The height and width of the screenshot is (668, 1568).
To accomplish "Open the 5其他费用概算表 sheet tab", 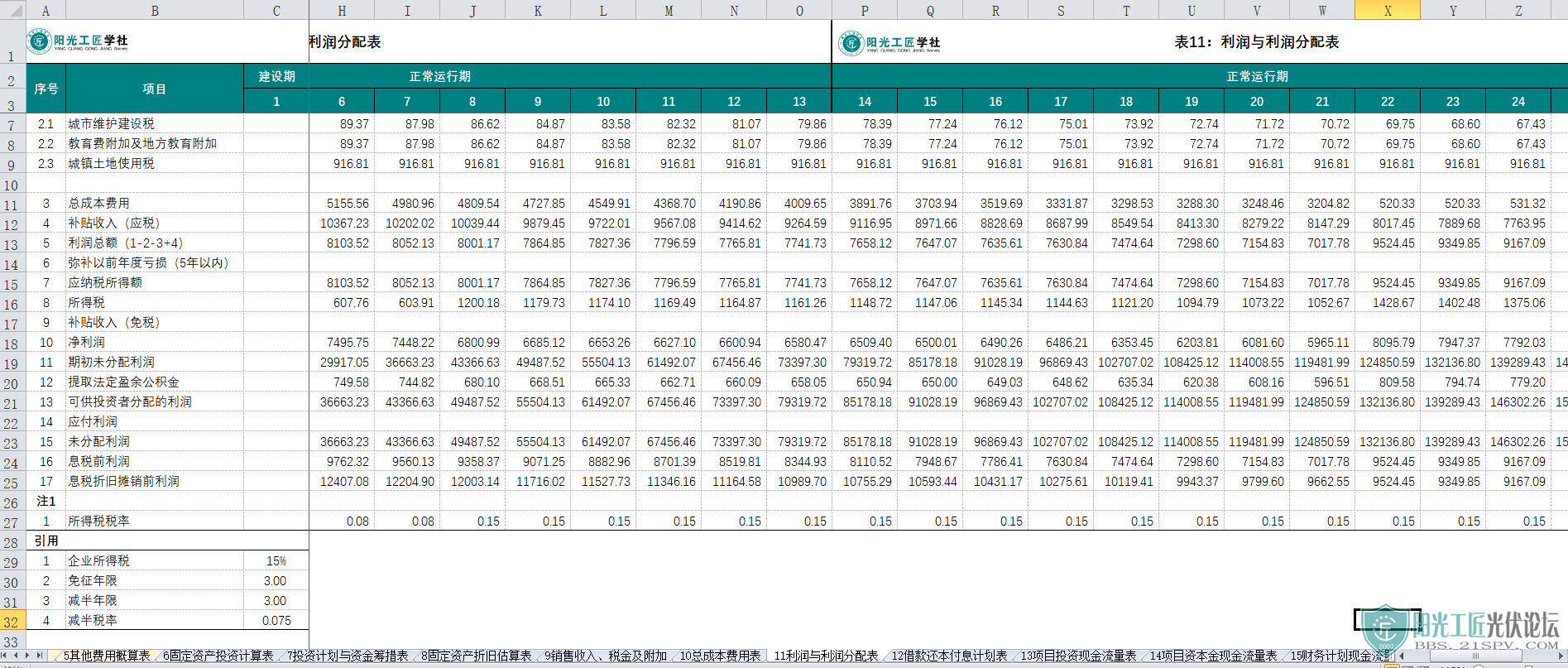I will point(107,656).
